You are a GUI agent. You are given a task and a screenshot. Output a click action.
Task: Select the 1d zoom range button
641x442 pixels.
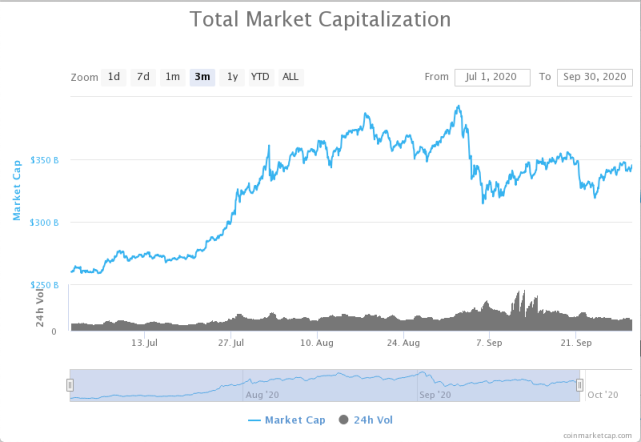[x=114, y=77]
